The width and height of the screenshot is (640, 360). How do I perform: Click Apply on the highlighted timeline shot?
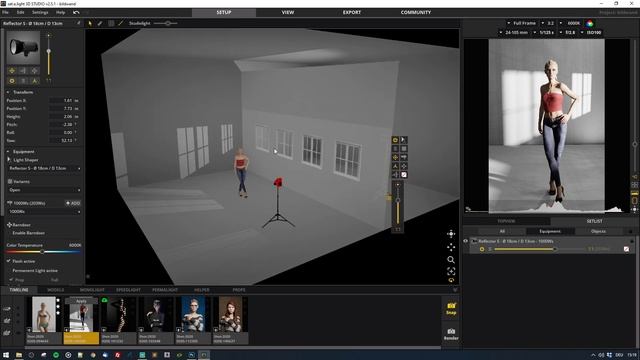coord(81,301)
